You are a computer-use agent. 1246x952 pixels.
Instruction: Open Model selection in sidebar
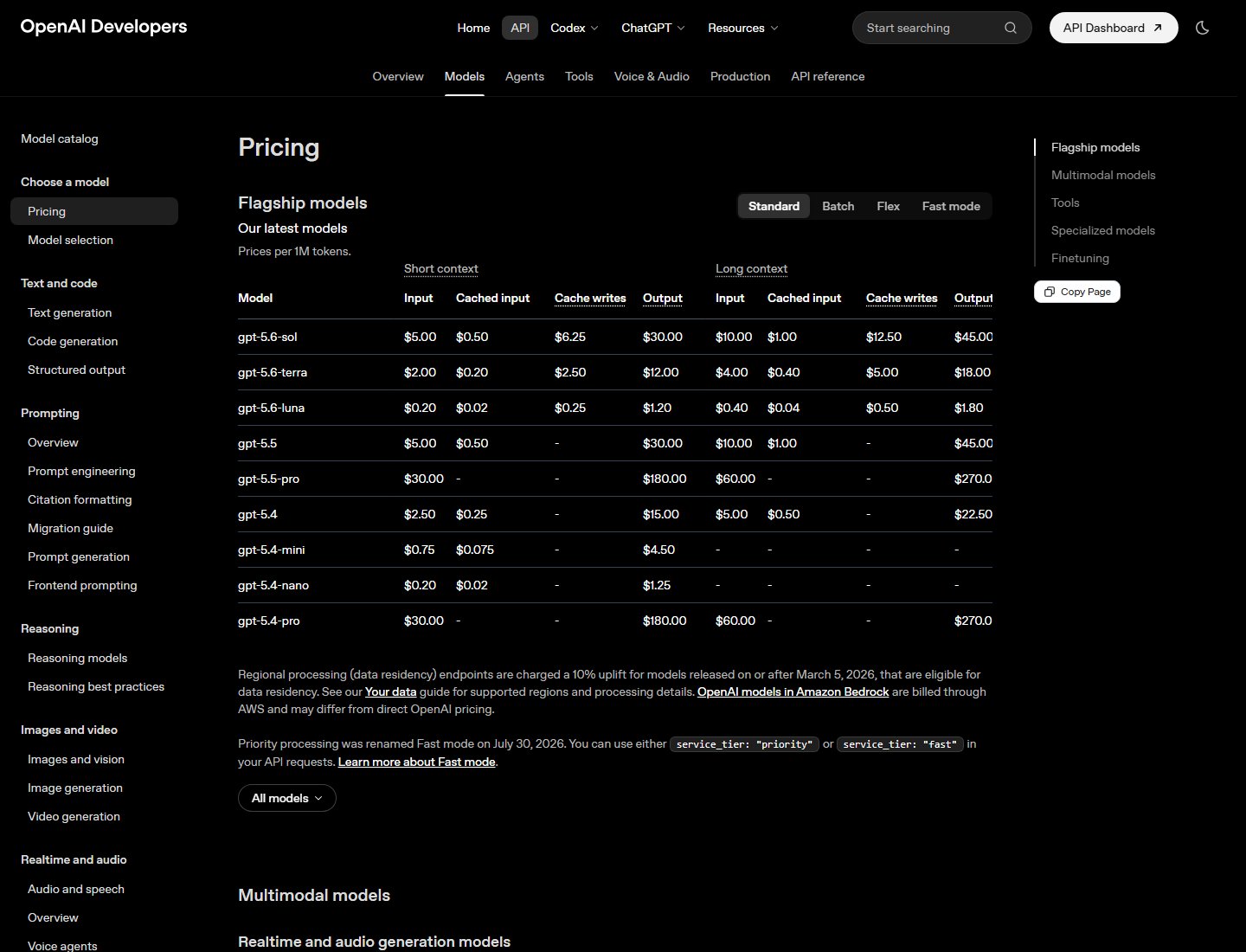point(70,240)
